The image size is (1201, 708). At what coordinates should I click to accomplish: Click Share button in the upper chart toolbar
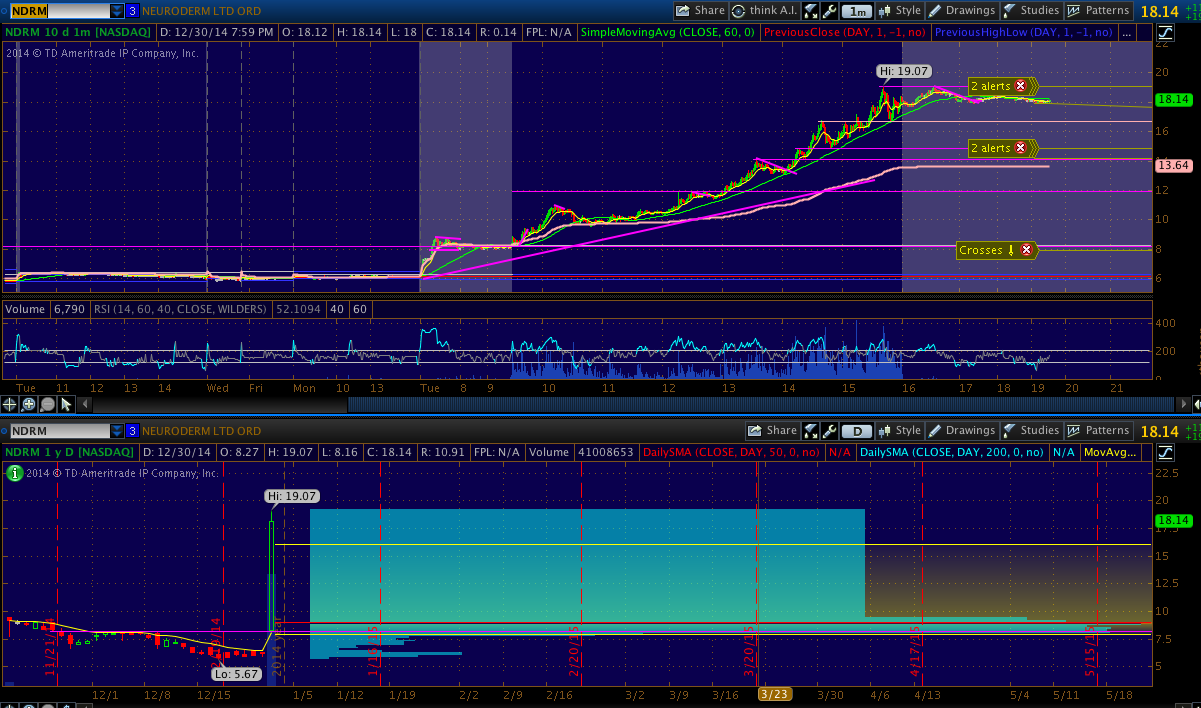700,11
